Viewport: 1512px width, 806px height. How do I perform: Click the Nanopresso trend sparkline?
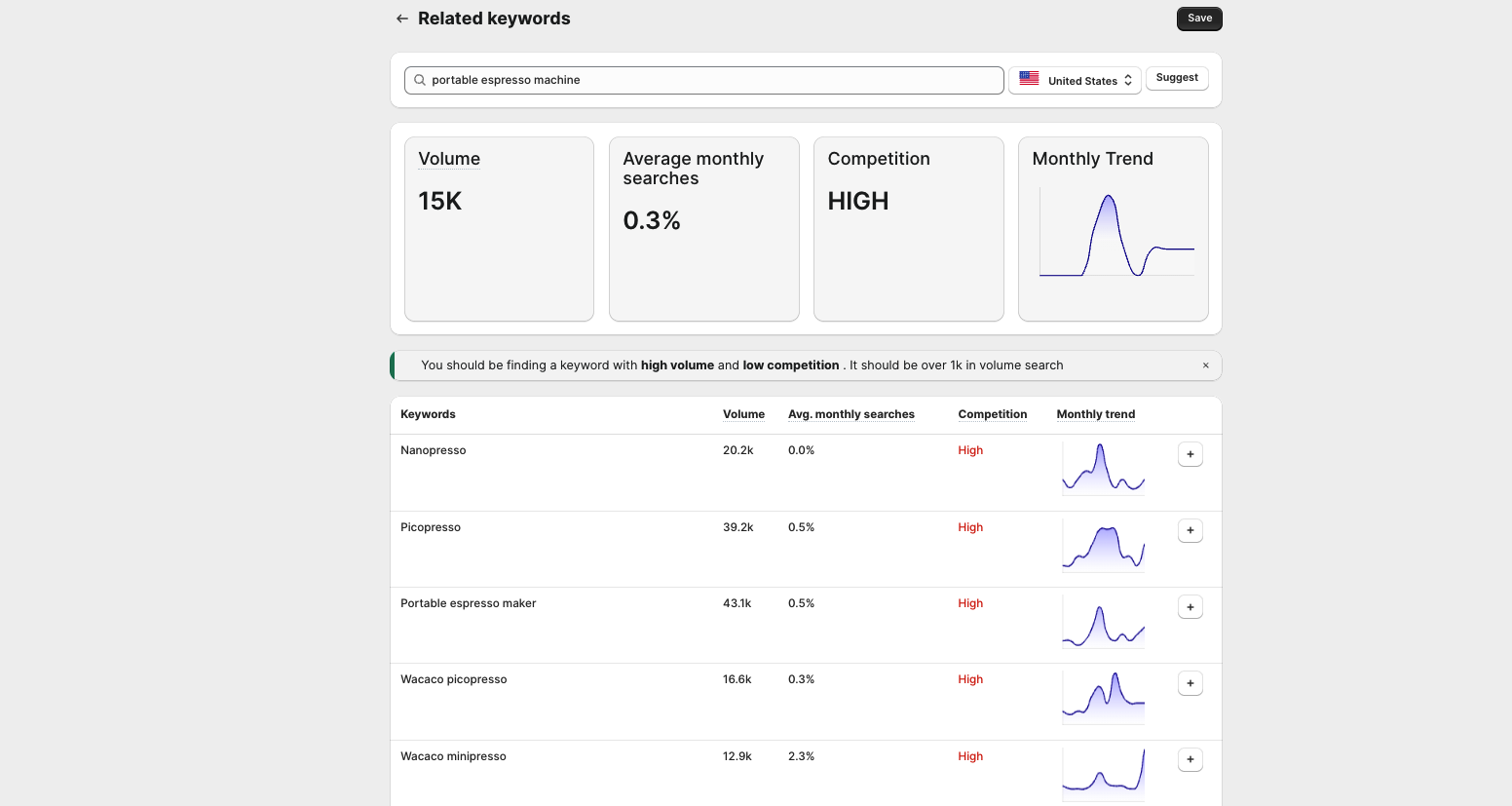tap(1103, 469)
